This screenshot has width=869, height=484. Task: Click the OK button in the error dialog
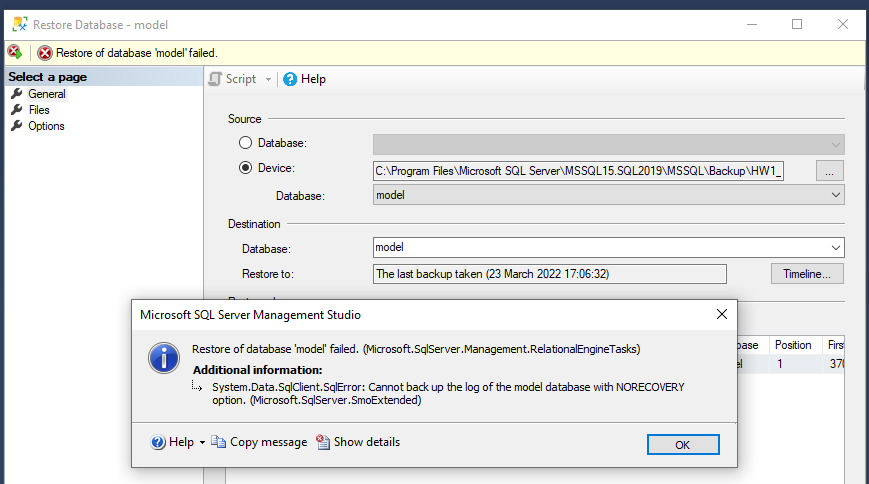tap(683, 445)
